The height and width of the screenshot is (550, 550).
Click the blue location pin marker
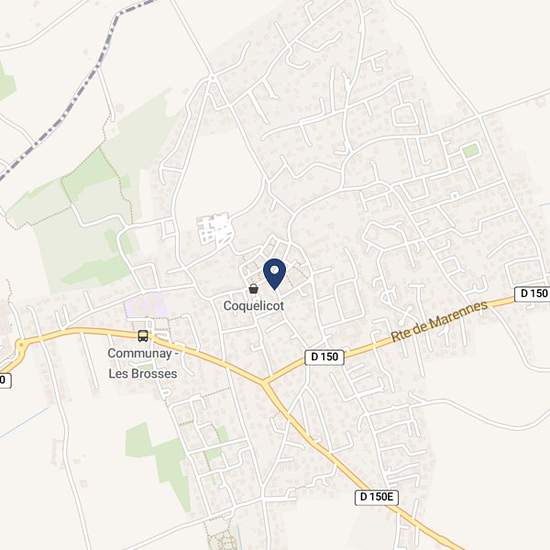point(275,274)
